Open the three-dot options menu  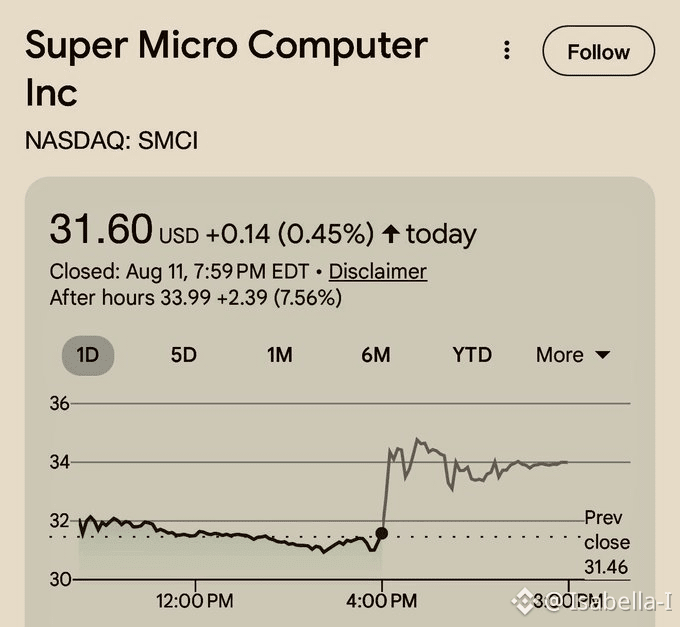pyautogui.click(x=507, y=50)
